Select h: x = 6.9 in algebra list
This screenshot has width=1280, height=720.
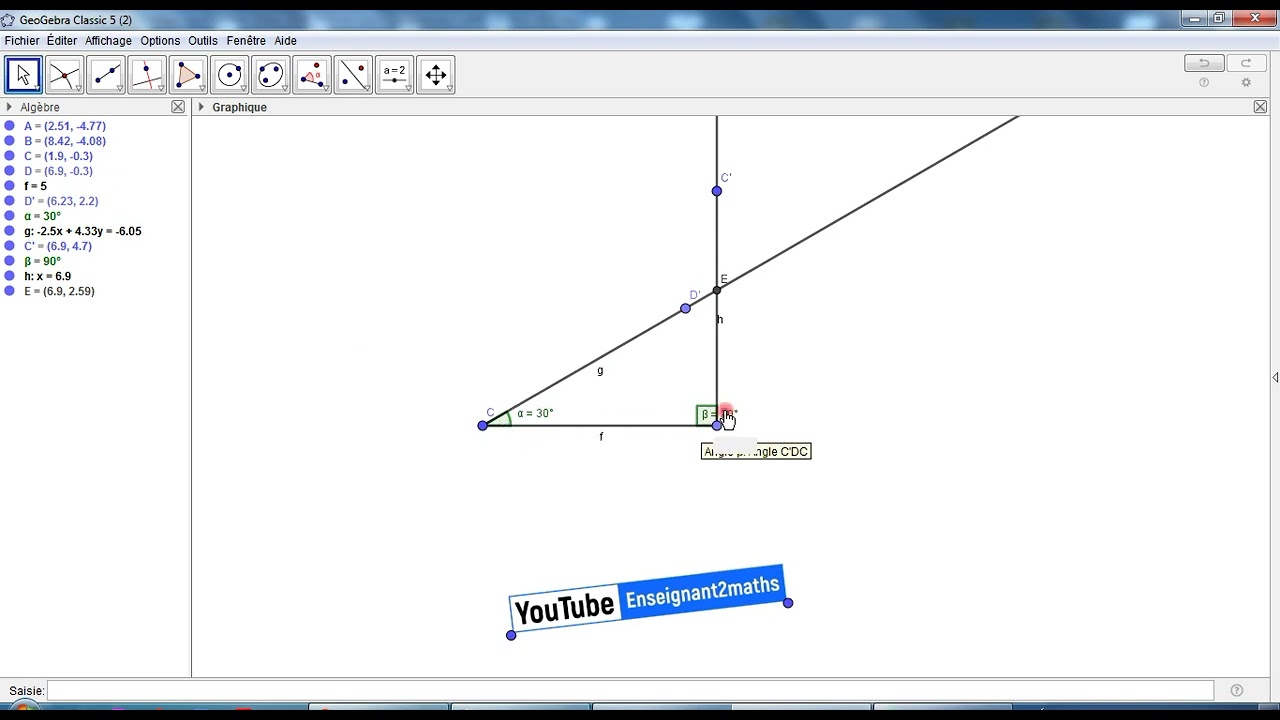point(48,276)
